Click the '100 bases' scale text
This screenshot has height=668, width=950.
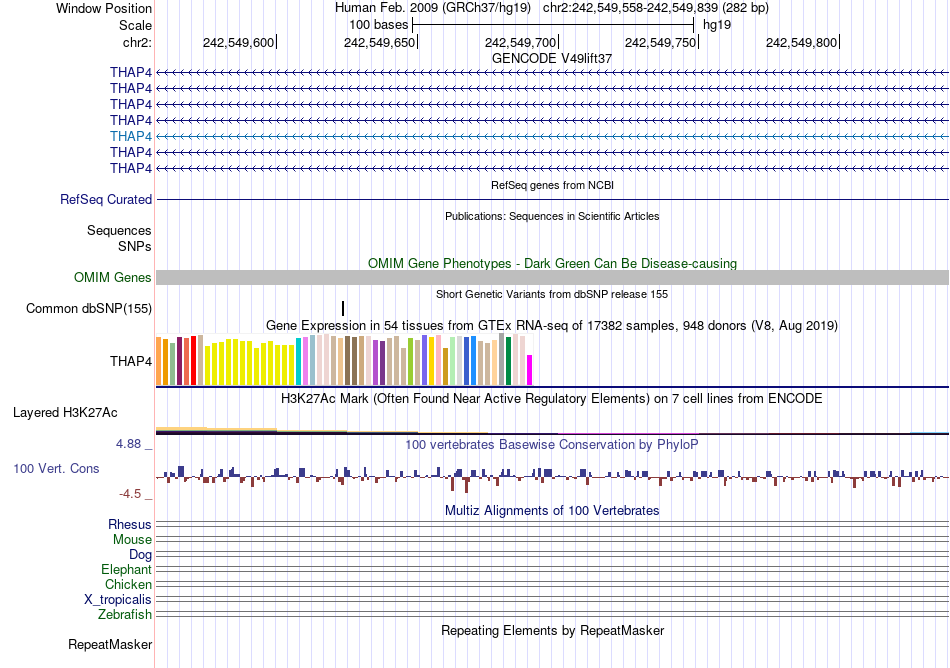[x=378, y=25]
